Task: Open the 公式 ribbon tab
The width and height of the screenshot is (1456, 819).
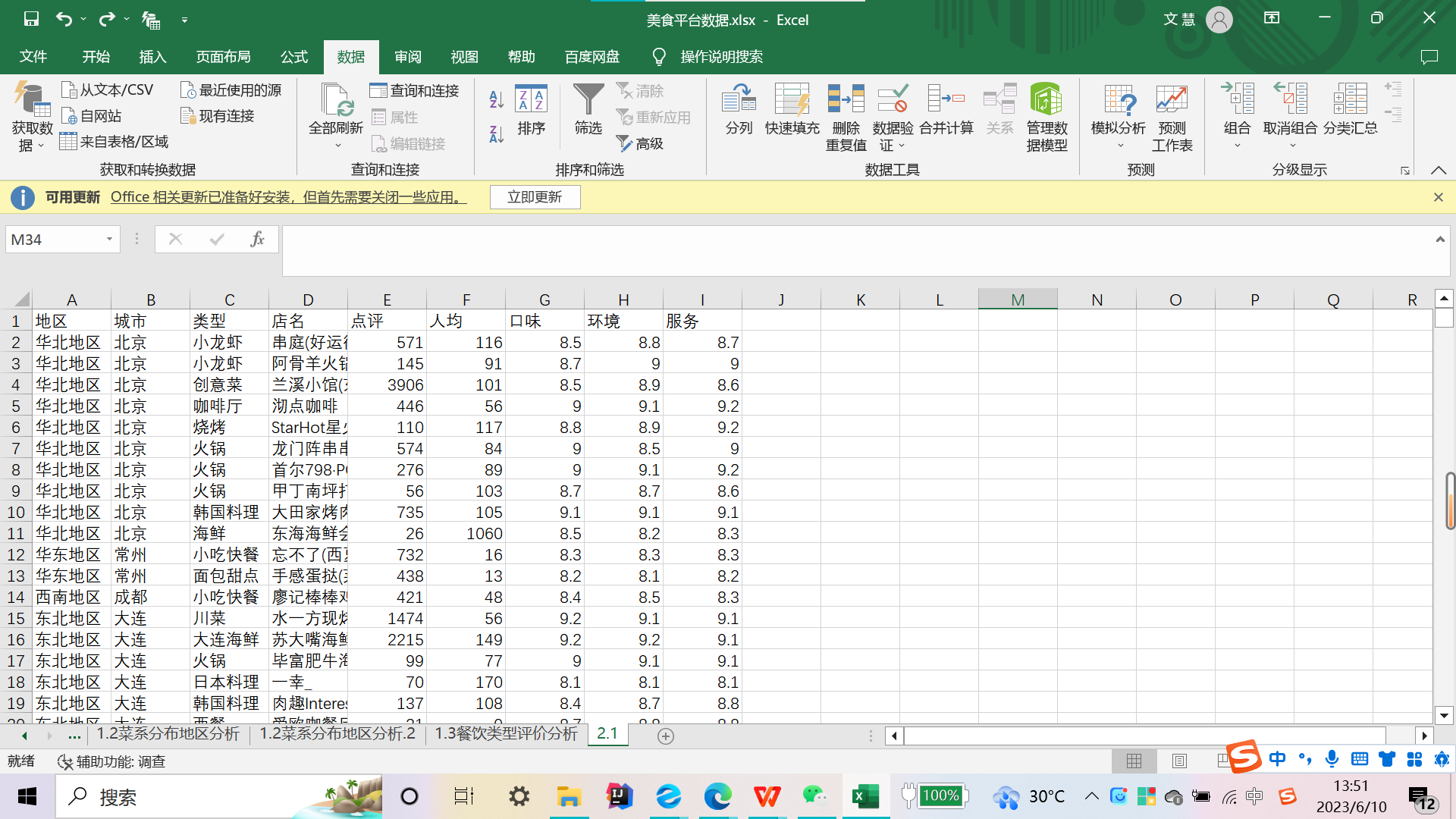Action: tap(293, 57)
